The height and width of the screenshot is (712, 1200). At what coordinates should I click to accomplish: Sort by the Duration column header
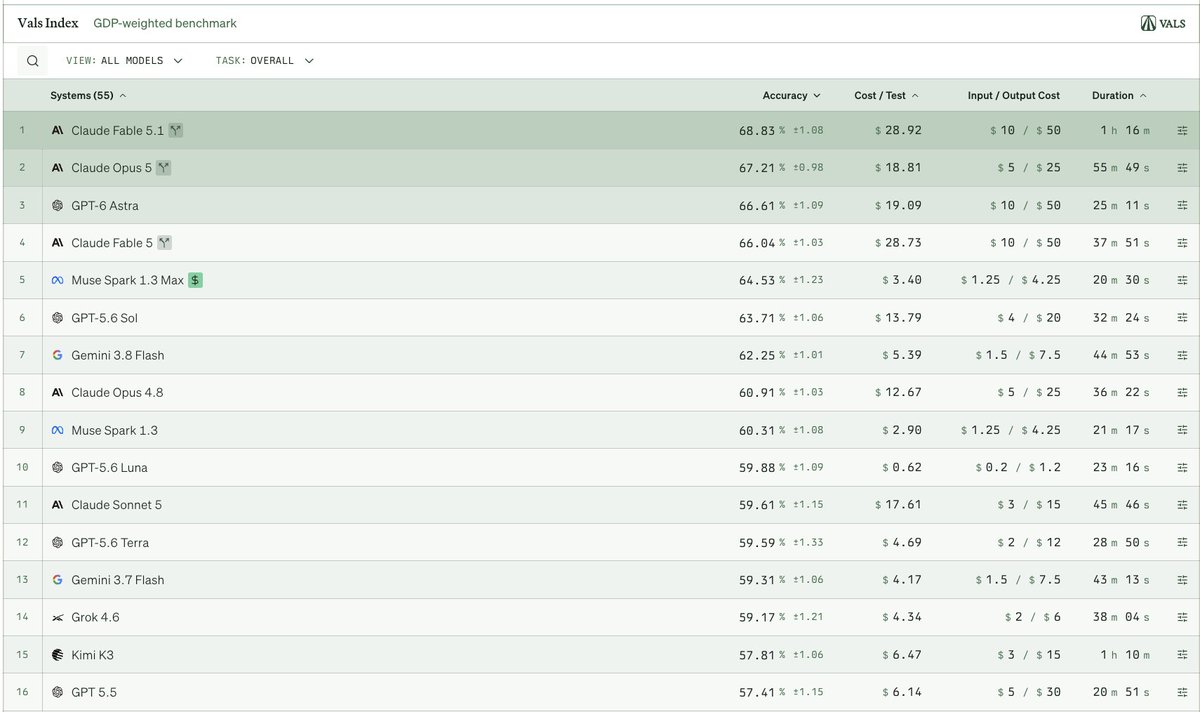[1120, 96]
